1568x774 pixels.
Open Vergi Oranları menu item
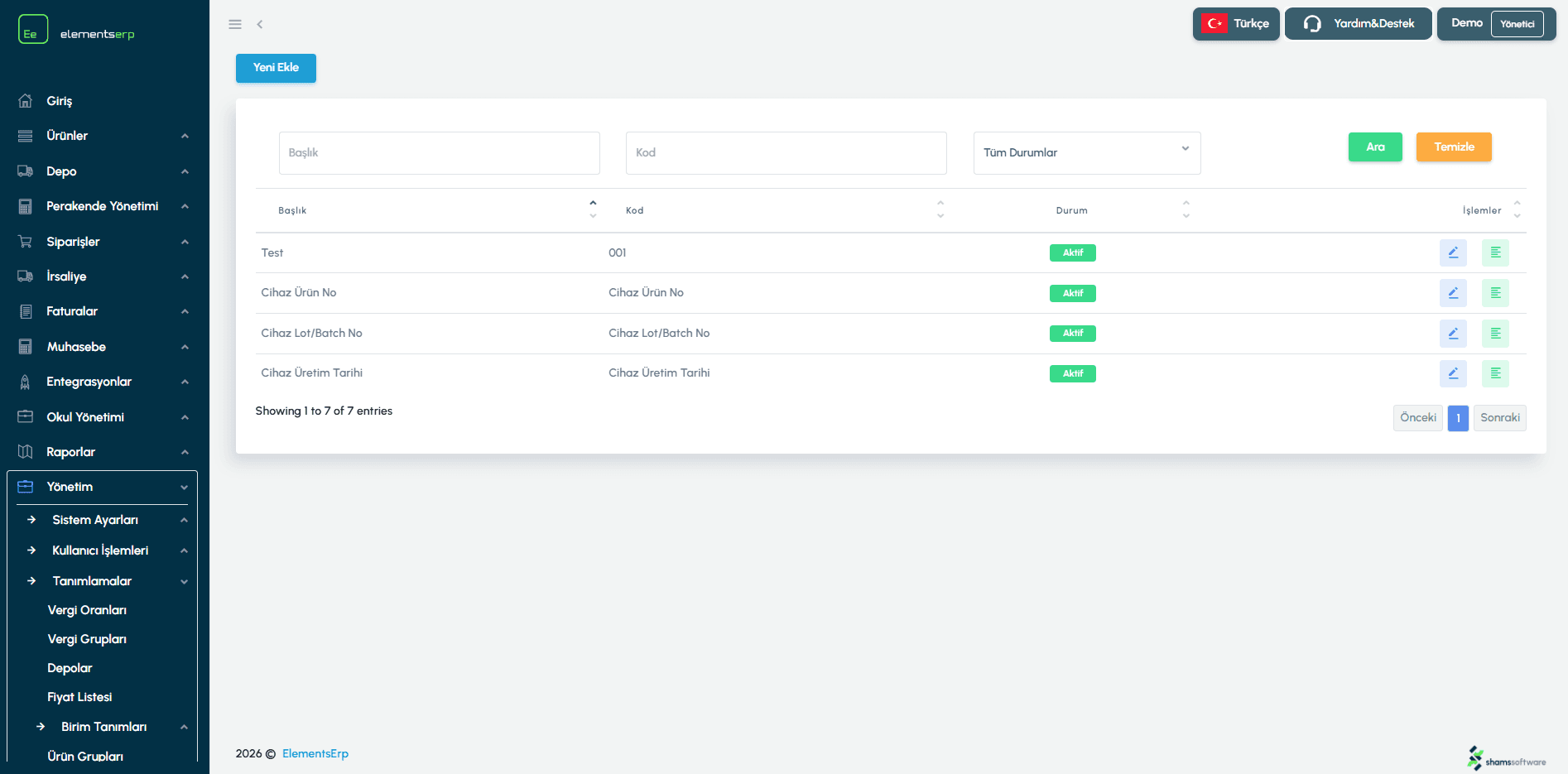[87, 610]
